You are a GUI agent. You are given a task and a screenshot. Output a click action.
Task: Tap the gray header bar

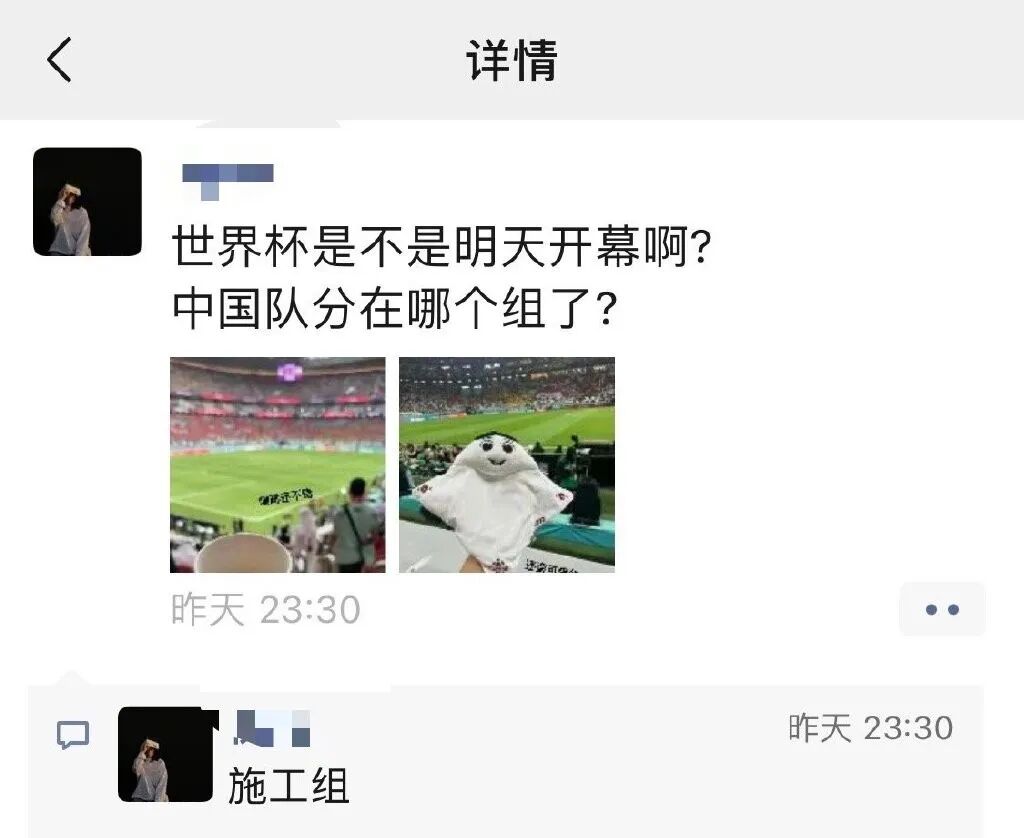512,59
